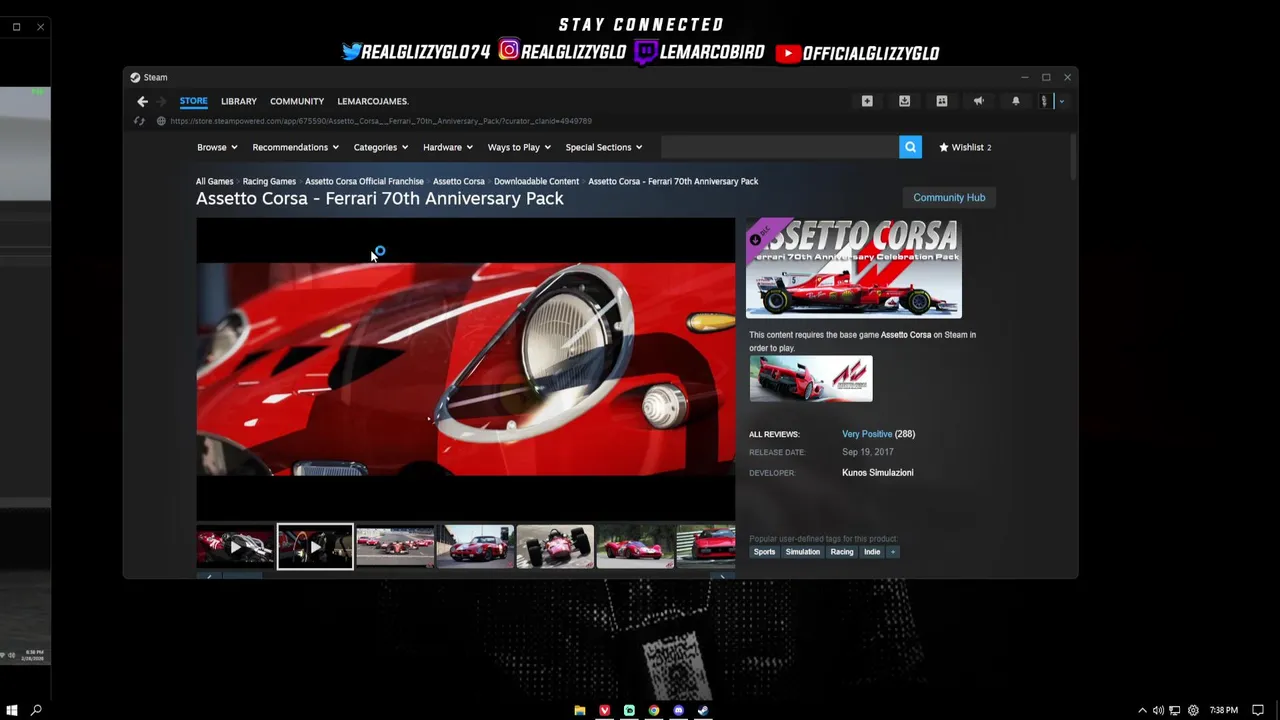Select the third screenshot thumbnail of F1 cars
Image resolution: width=1280 pixels, height=720 pixels.
click(395, 547)
